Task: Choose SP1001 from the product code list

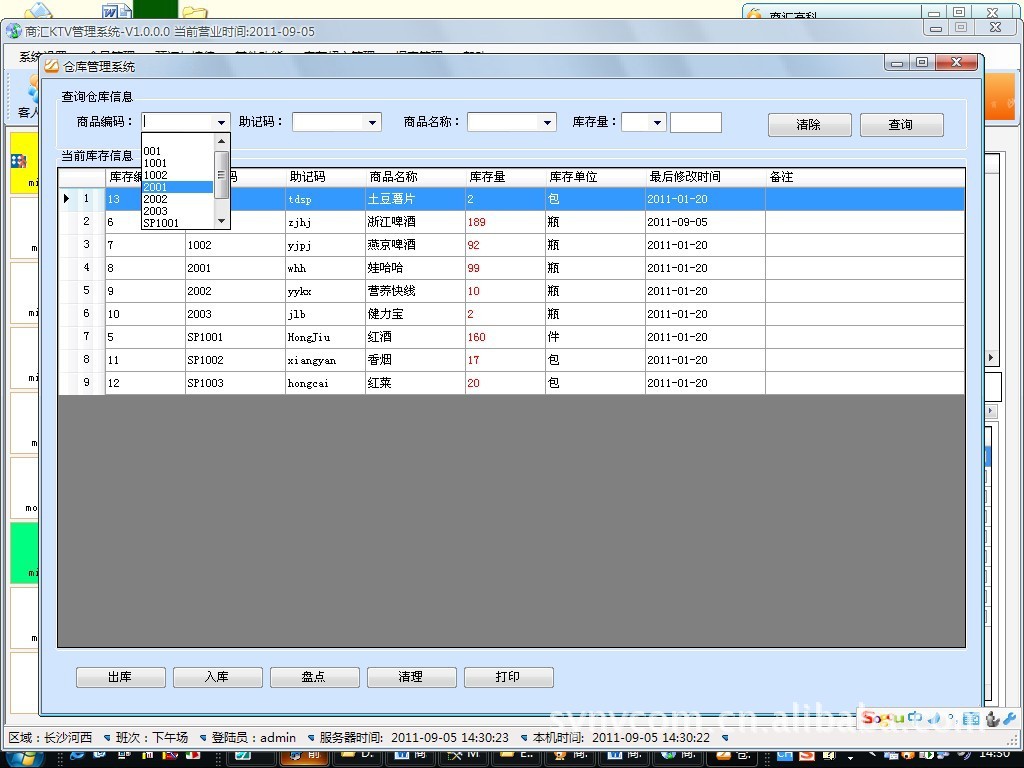Action: [x=162, y=223]
